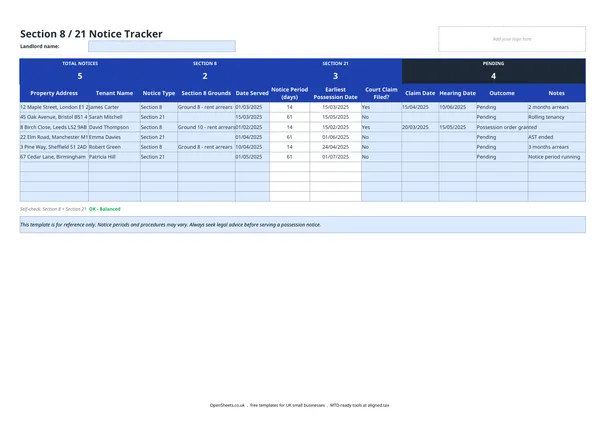The width and height of the screenshot is (600, 424).
Task: Click the Total Notices value 5
Action: (80, 76)
